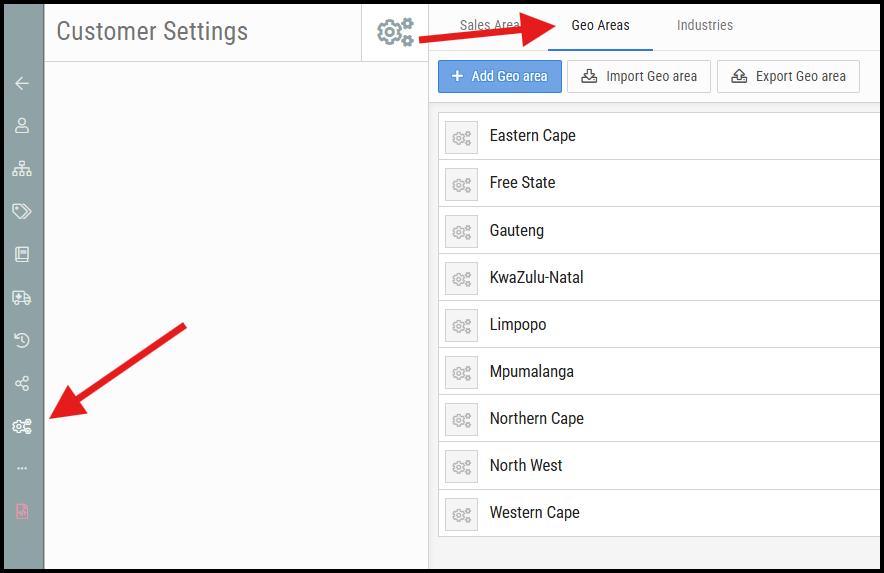Click the Export Geo area button
The height and width of the screenshot is (573, 884).
[788, 76]
